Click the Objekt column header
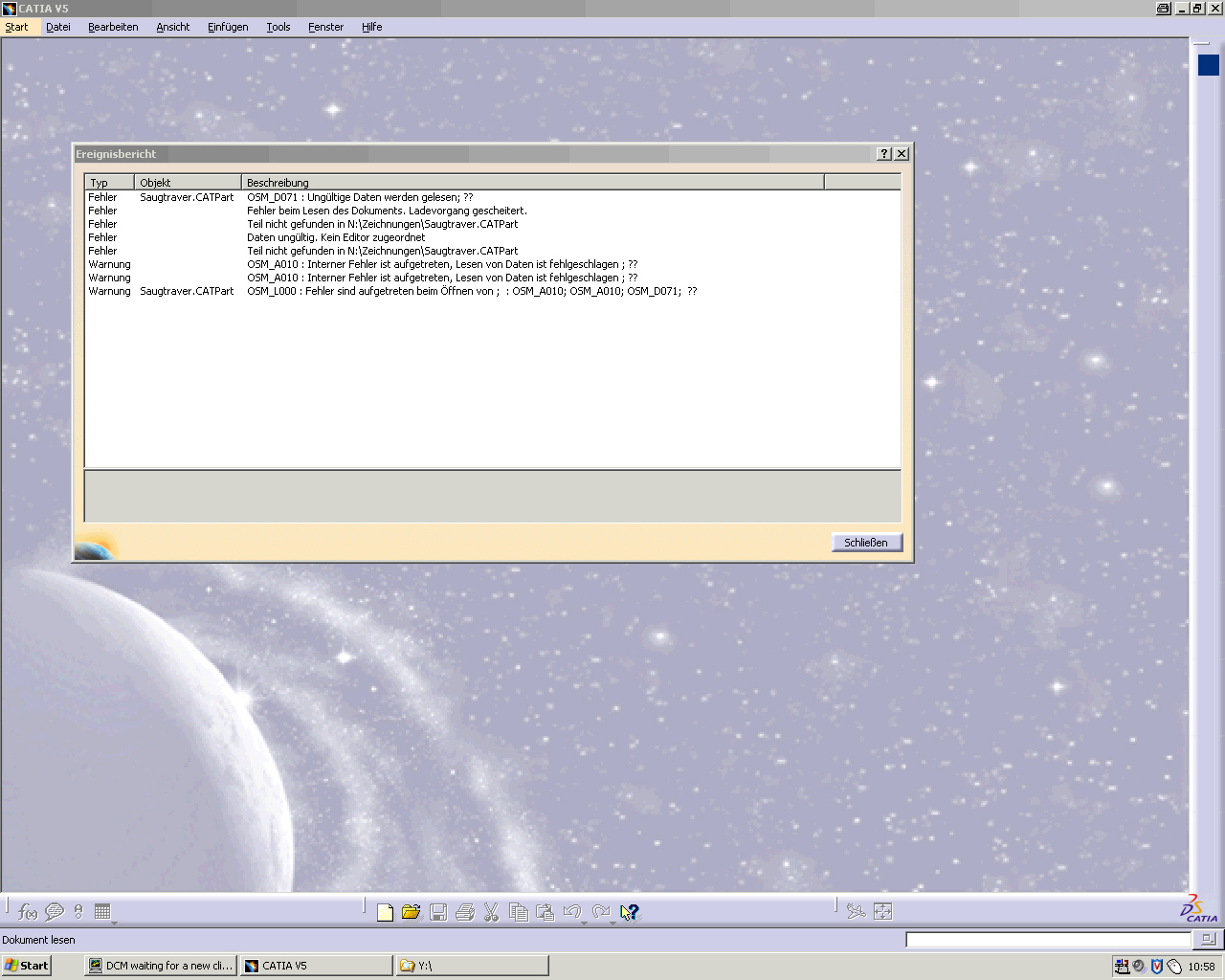The width and height of the screenshot is (1225, 980). (x=188, y=182)
